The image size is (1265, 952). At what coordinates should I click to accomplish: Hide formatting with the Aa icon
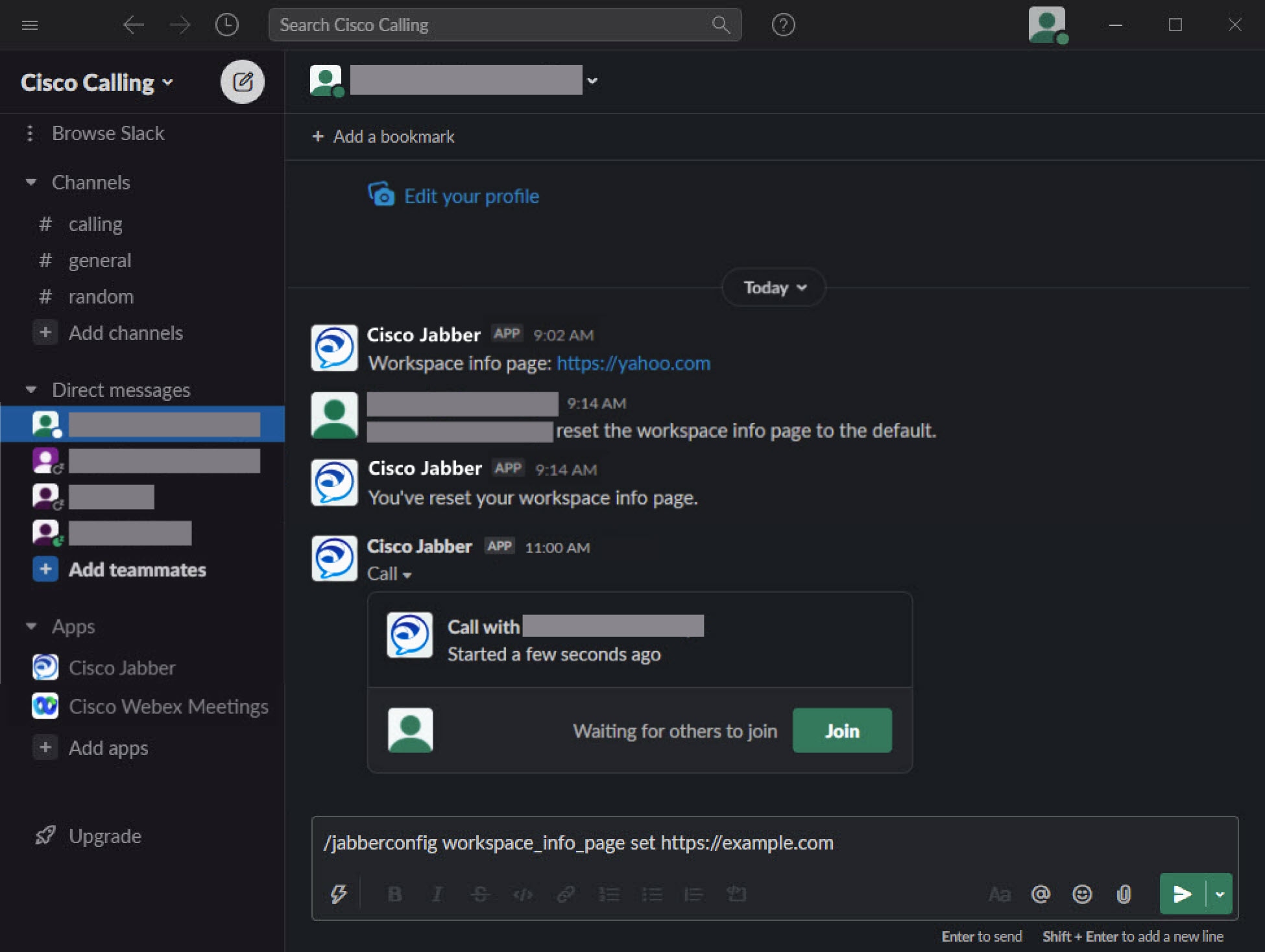coord(999,894)
